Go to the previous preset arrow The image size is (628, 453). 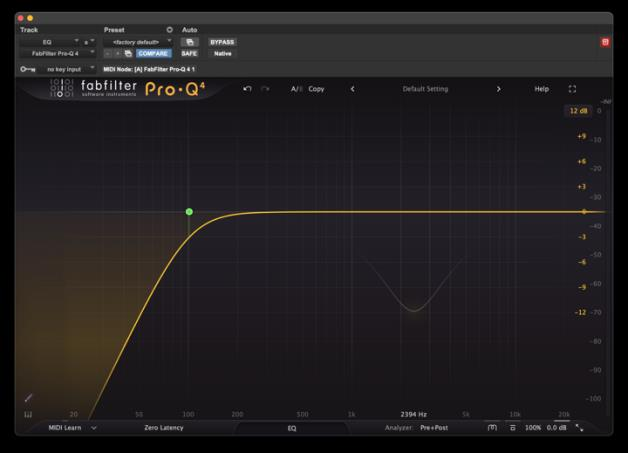pos(352,89)
